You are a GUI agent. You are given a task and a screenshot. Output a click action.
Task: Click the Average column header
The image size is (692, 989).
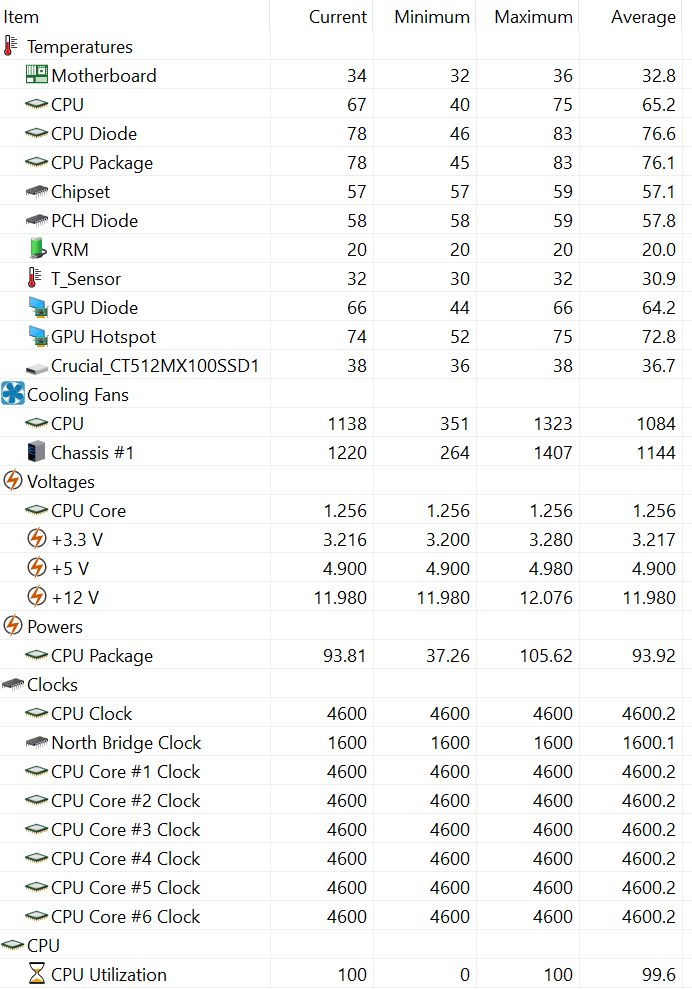pyautogui.click(x=643, y=17)
